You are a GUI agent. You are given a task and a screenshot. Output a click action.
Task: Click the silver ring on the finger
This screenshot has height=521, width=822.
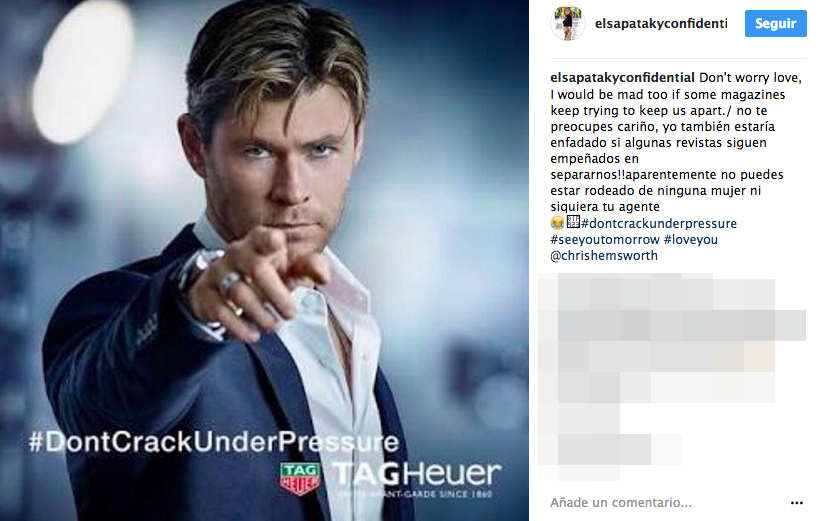[230, 283]
